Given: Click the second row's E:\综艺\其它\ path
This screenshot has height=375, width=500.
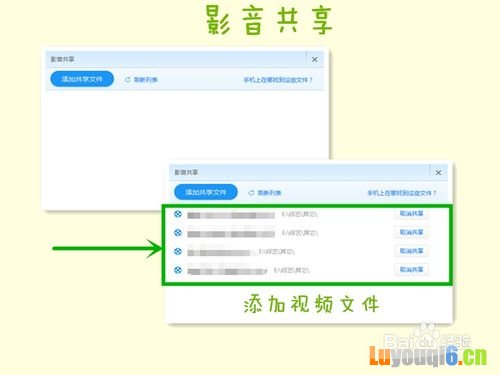Looking at the screenshot, I should (299, 233).
